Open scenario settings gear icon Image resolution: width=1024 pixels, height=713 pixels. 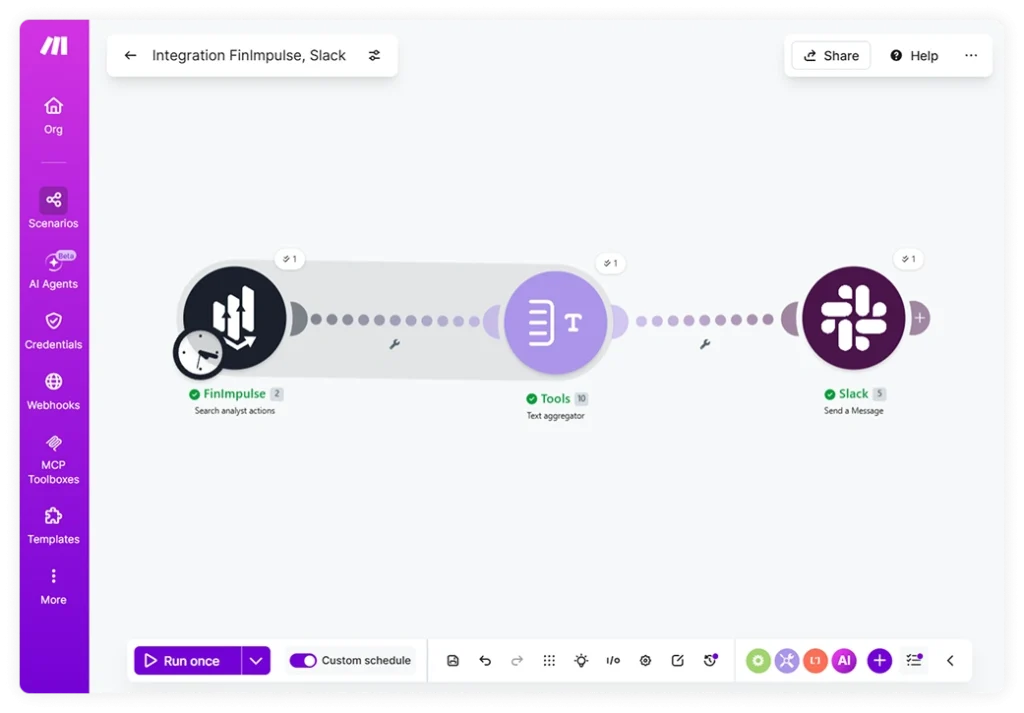tap(645, 661)
